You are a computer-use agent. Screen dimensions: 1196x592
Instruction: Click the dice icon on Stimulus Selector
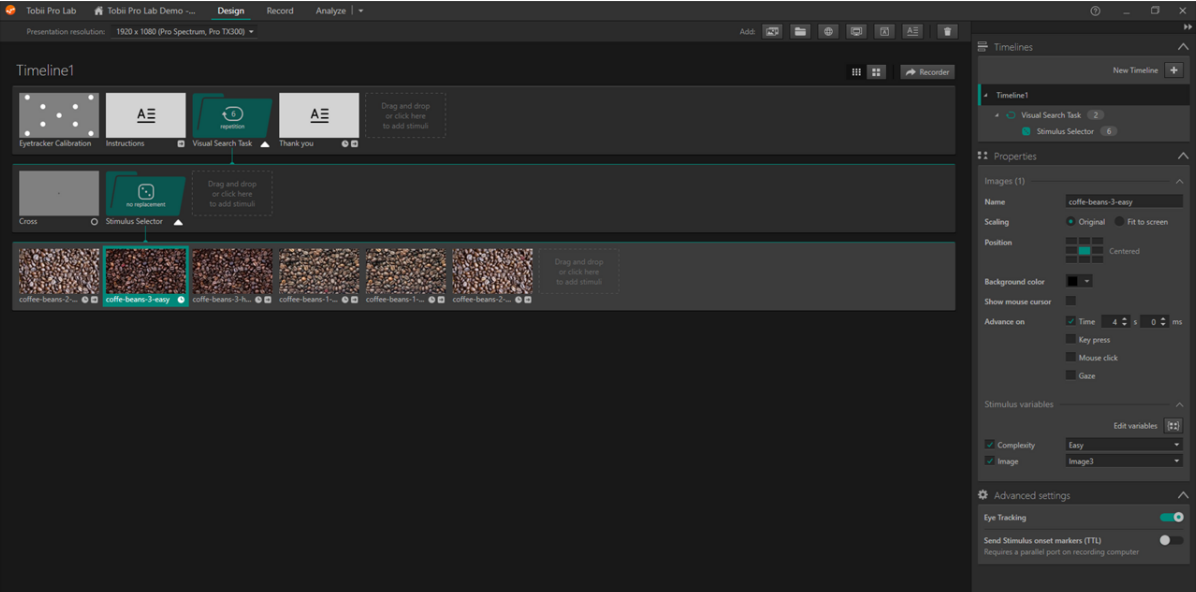(x=146, y=193)
